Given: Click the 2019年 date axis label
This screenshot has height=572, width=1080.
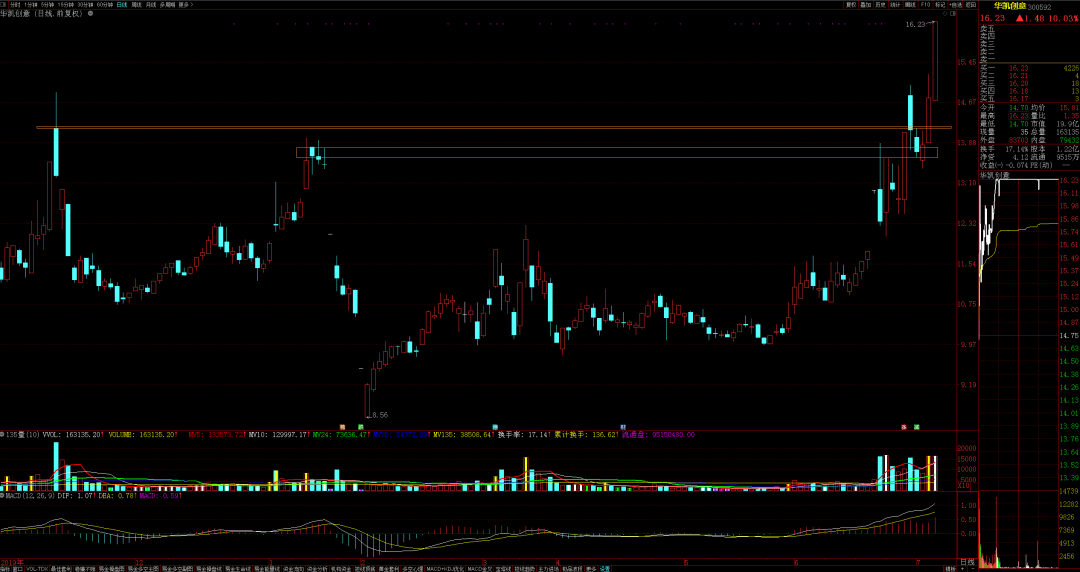Looking at the screenshot, I should (x=12, y=562).
